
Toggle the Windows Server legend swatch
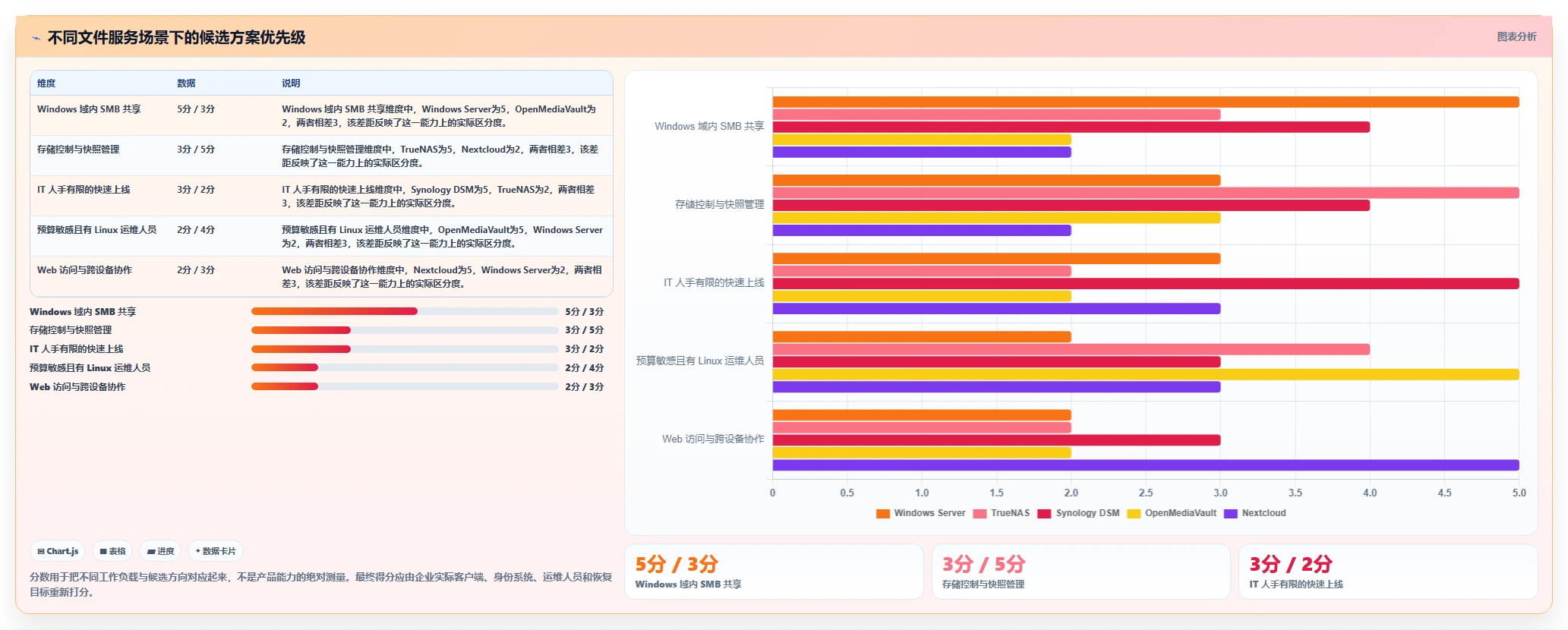click(883, 513)
